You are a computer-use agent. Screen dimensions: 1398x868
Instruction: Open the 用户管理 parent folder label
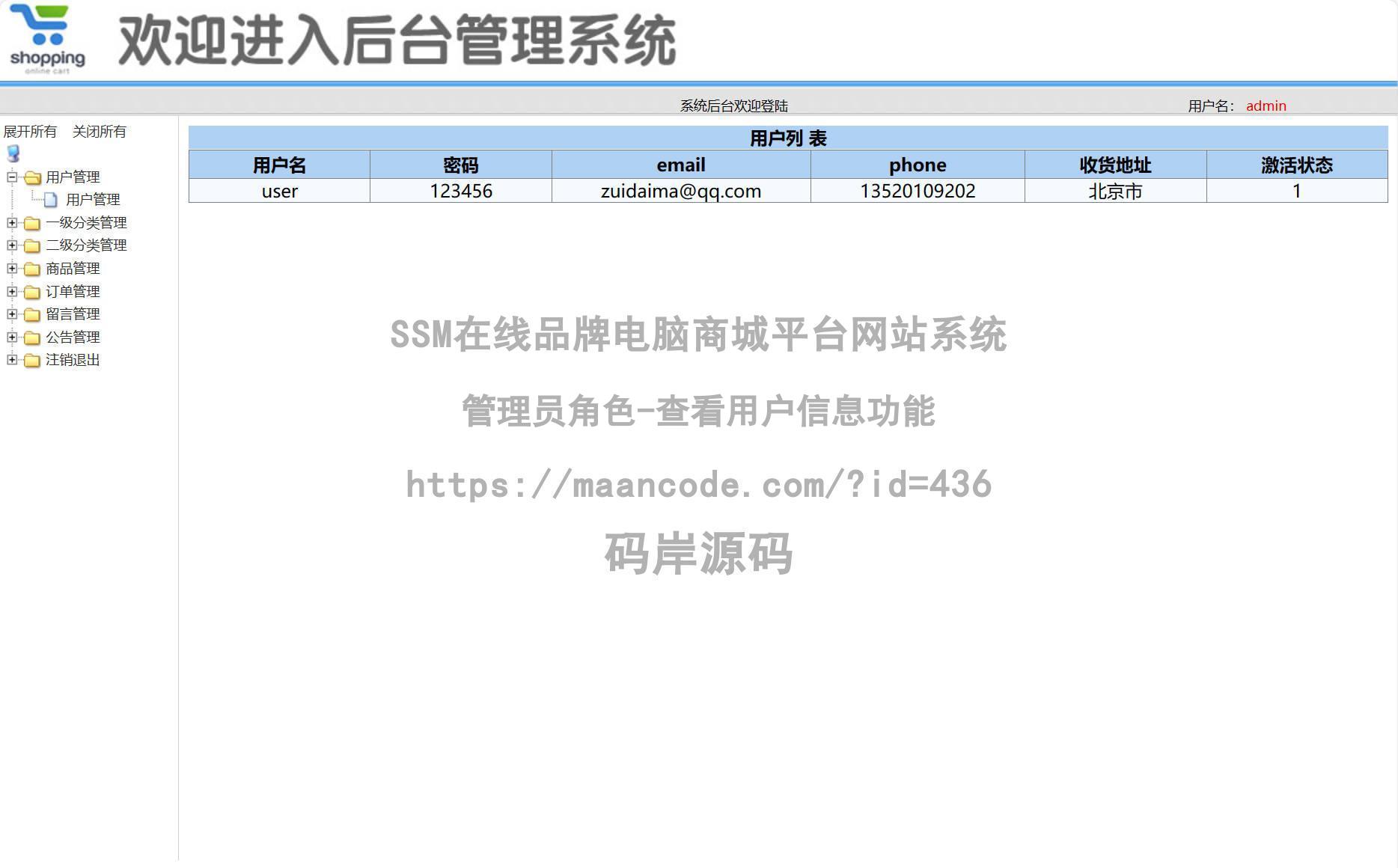[x=73, y=177]
